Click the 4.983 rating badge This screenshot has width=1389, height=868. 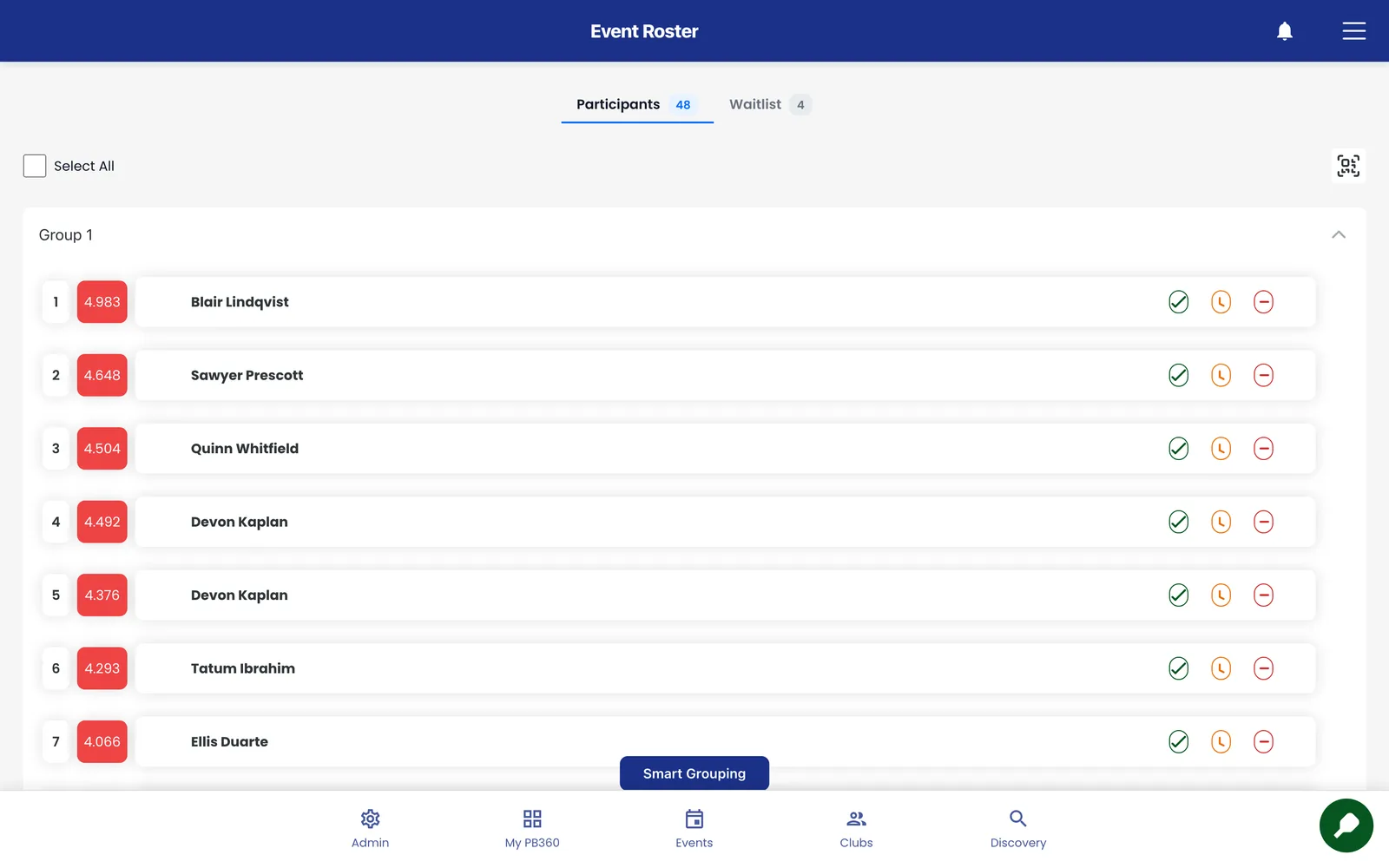102,302
